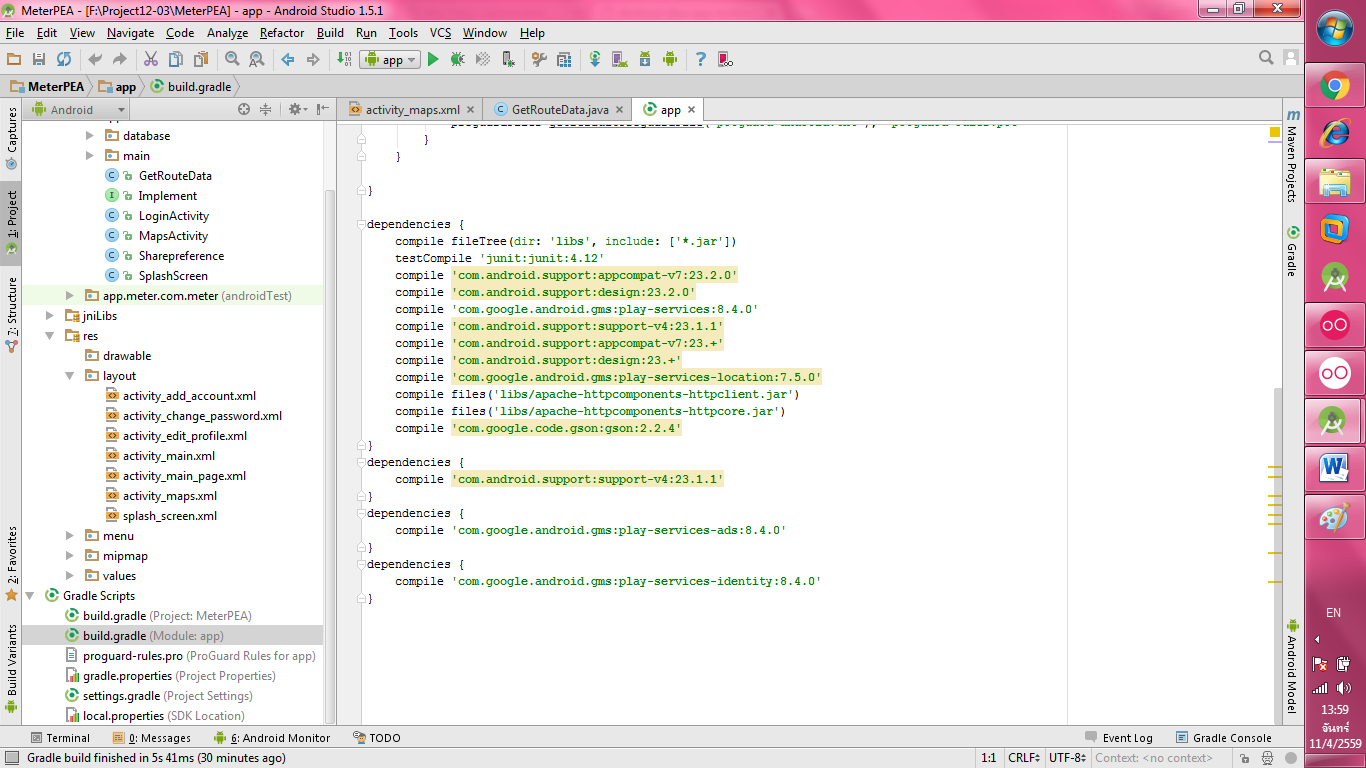This screenshot has width=1366, height=768.
Task: Close the app editor tab
Action: tap(692, 110)
